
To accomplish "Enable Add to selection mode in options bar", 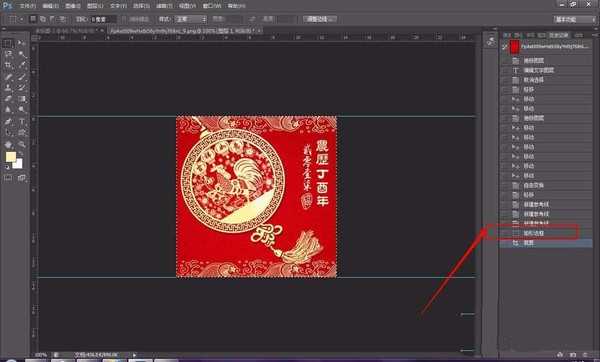I will click(x=43, y=19).
